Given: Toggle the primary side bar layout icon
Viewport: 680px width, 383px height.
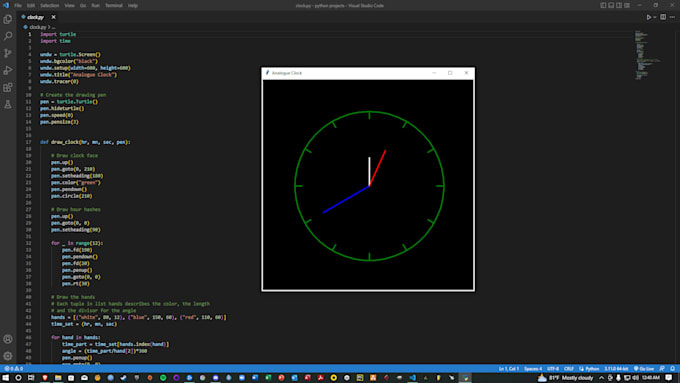Looking at the screenshot, I should (603, 6).
